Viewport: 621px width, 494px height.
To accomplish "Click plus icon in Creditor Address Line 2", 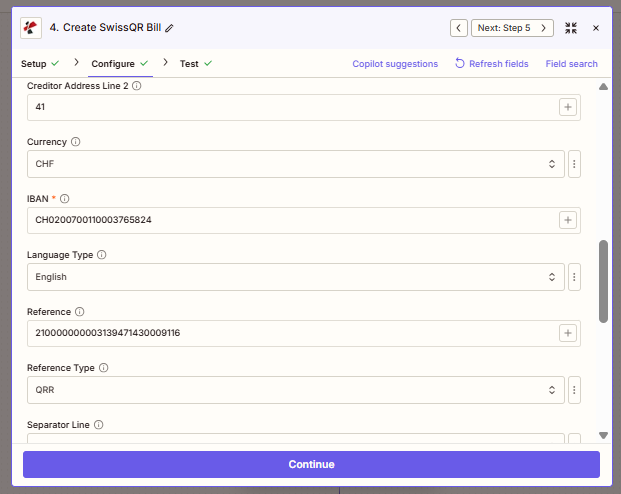I will pos(567,107).
